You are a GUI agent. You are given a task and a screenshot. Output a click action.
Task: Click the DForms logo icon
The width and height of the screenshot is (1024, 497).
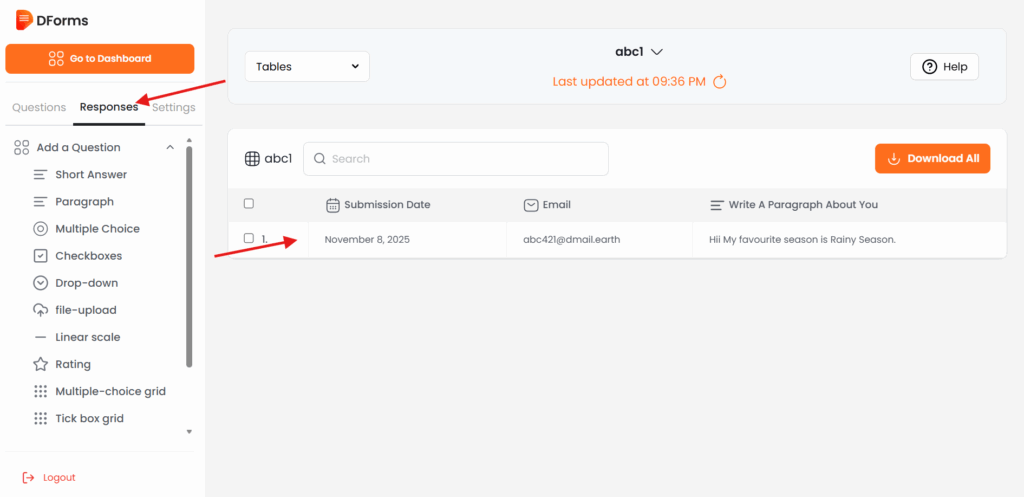pos(24,20)
